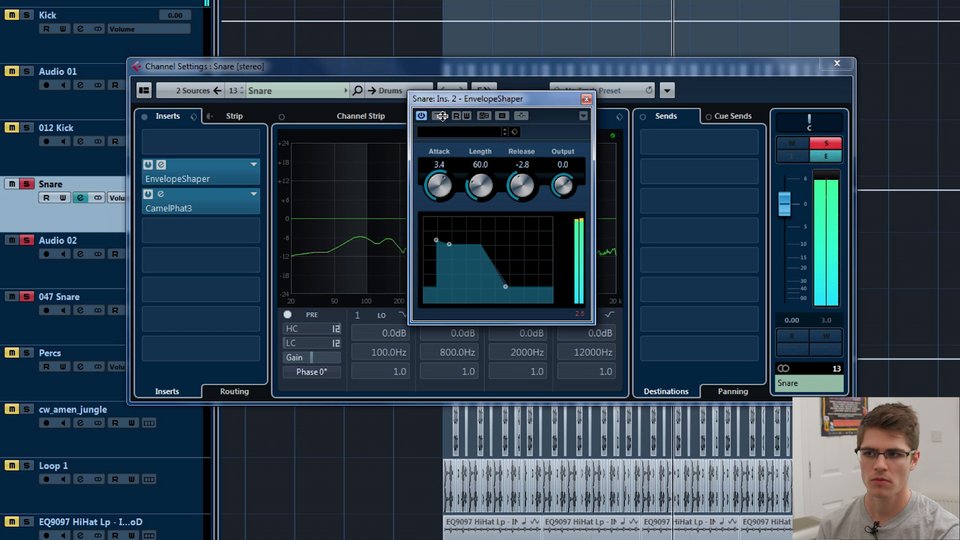Mute the Kick track
Screen dimensions: 960x540
pos(12,15)
